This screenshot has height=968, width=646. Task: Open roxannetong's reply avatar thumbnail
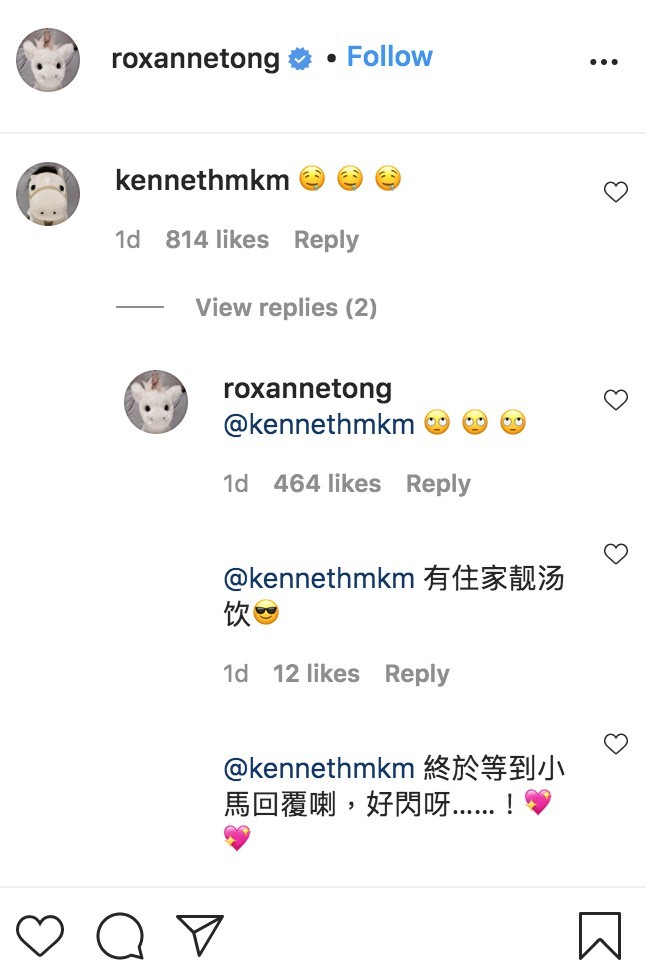[x=155, y=402]
